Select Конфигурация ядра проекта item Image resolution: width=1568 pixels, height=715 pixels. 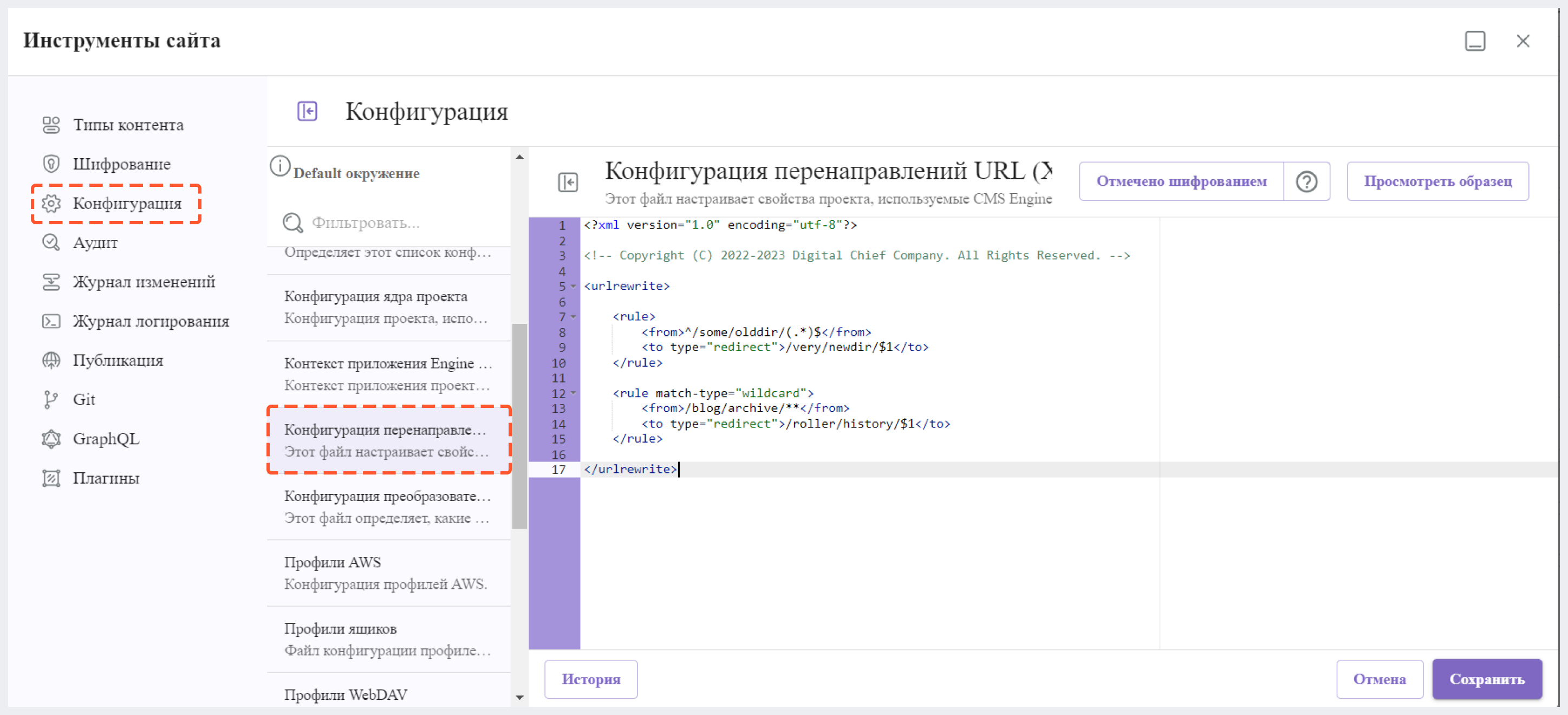pos(389,307)
